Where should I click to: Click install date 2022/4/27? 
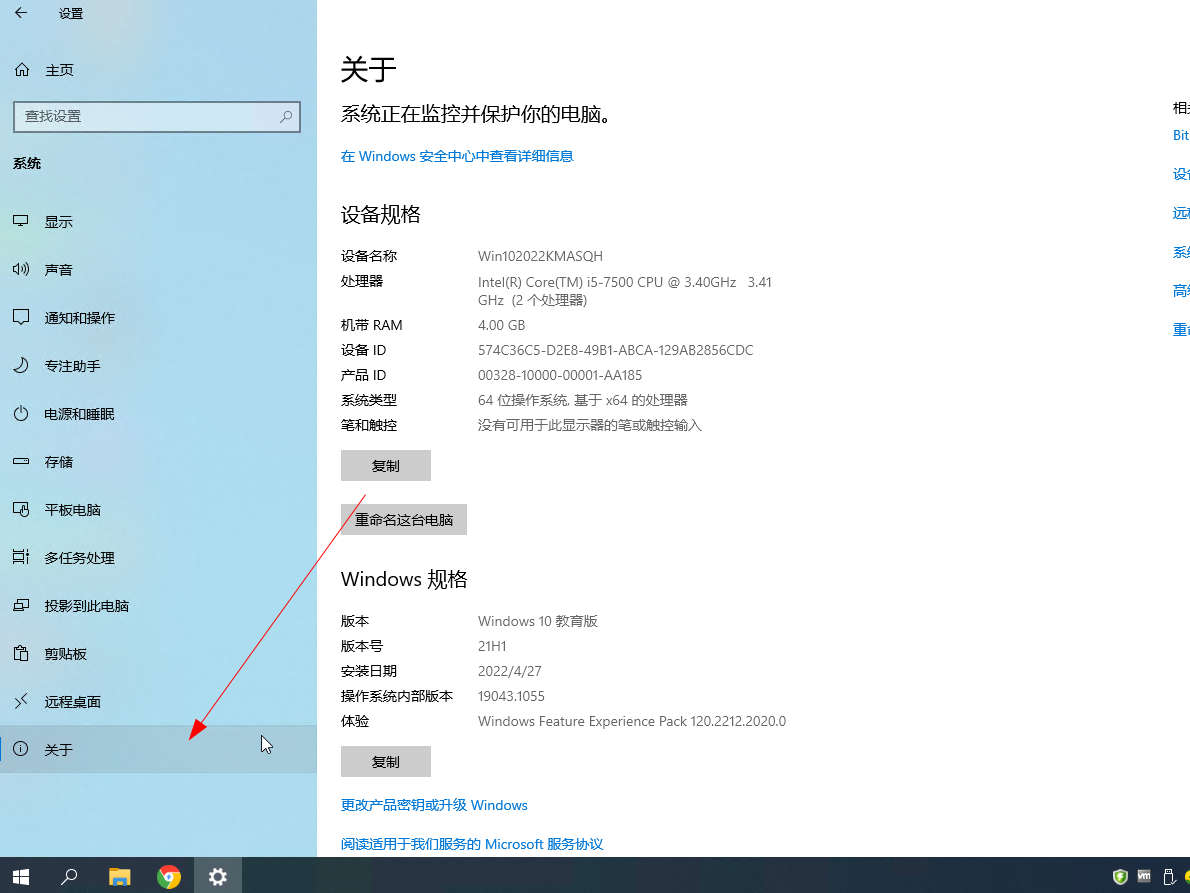(x=510, y=671)
